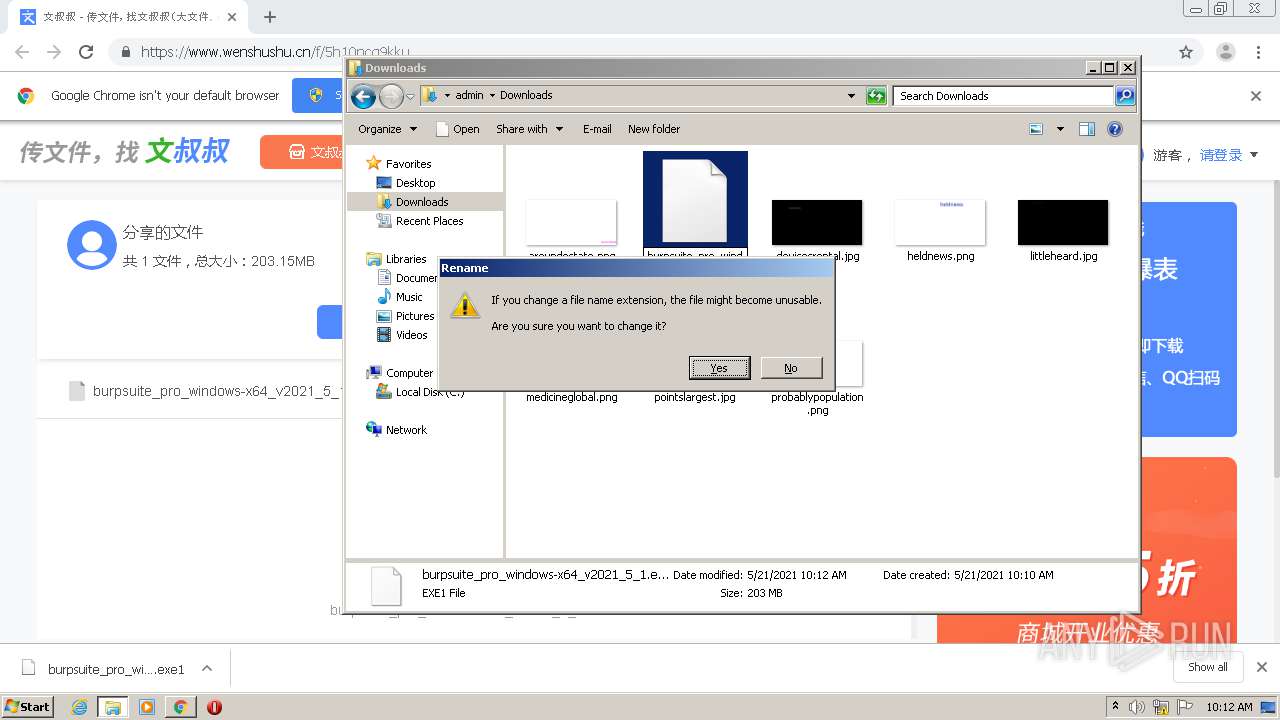Open Windows Media Player taskbar icon
The width and height of the screenshot is (1280, 720).
pos(147,707)
